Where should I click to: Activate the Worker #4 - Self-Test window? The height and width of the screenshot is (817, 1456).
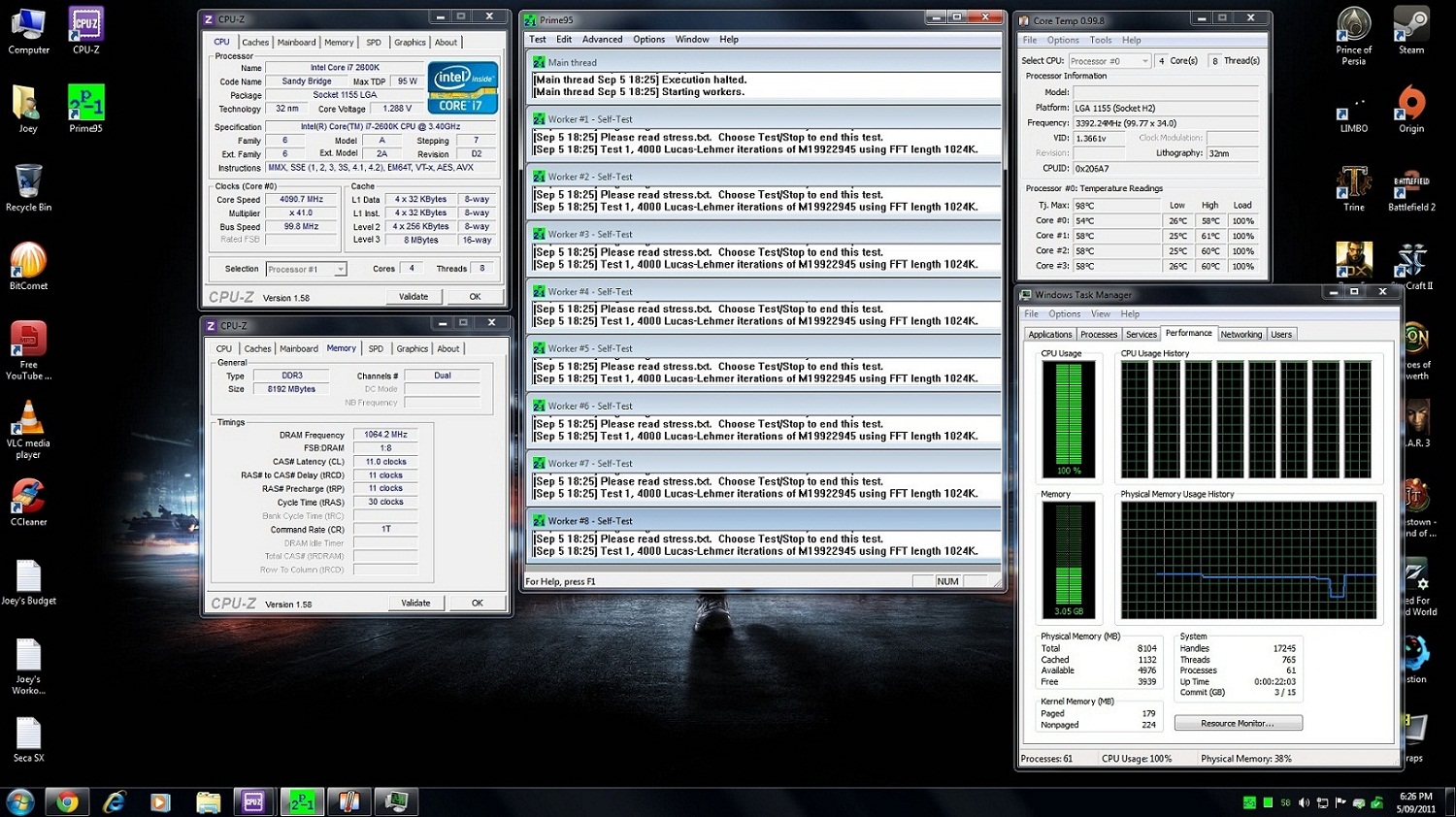pyautogui.click(x=765, y=291)
